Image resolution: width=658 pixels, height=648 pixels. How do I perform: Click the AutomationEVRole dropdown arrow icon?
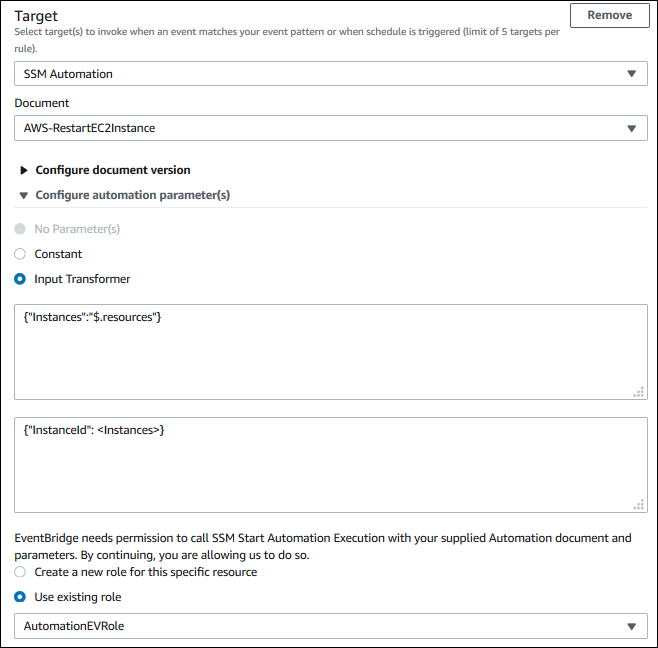click(x=630, y=626)
